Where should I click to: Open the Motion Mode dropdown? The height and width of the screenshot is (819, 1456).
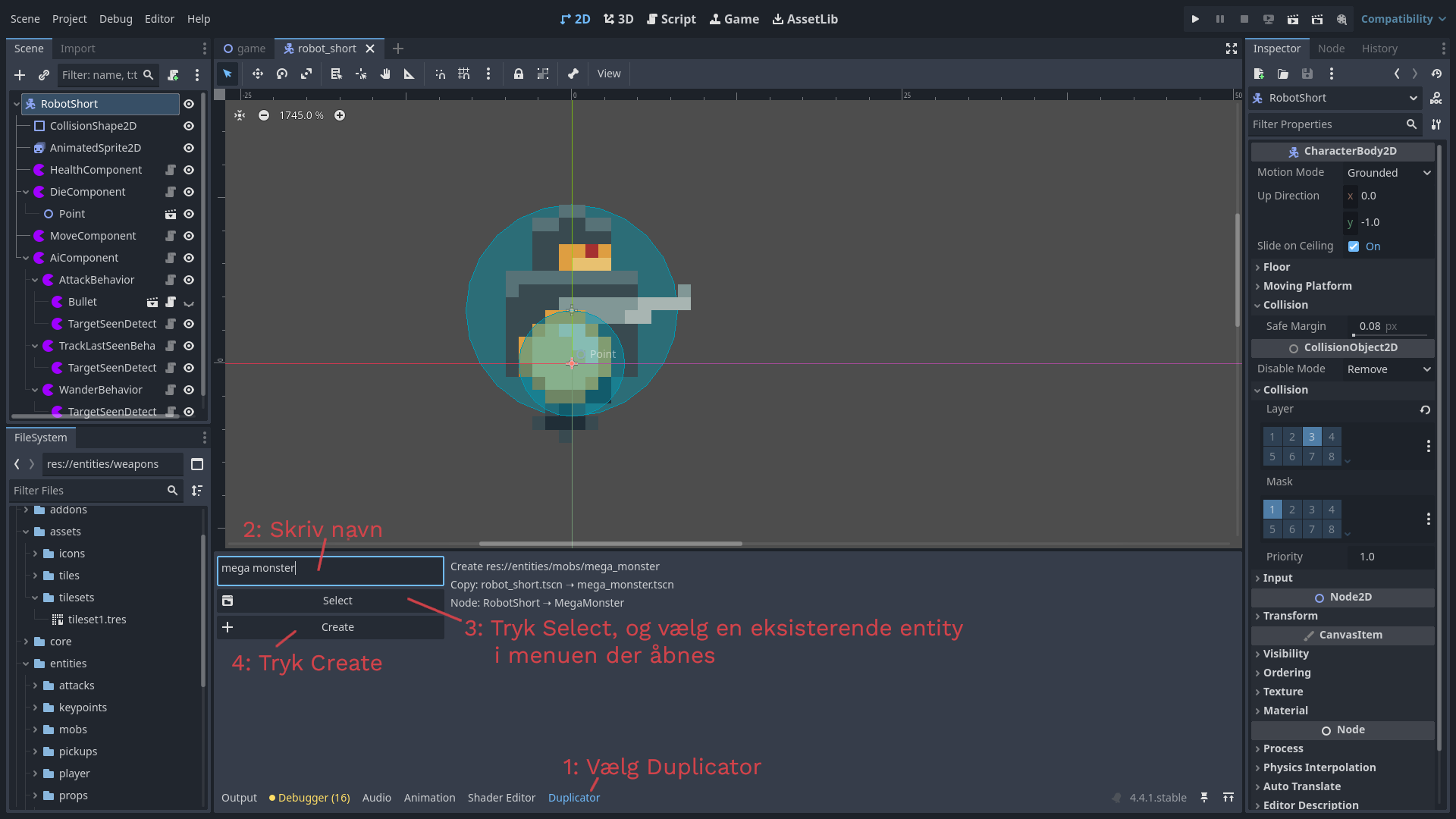click(x=1389, y=173)
